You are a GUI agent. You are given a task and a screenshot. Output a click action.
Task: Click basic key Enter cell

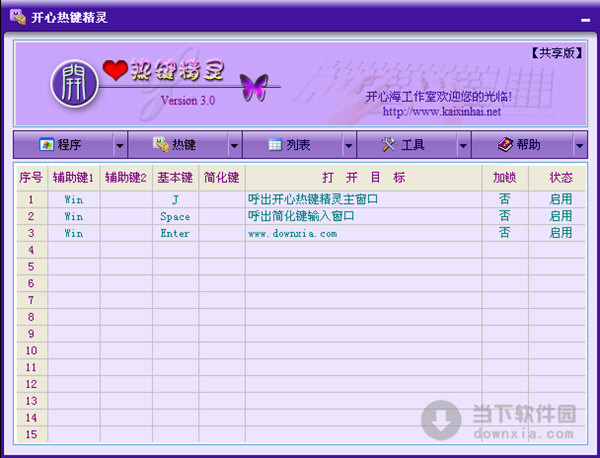[x=175, y=233]
